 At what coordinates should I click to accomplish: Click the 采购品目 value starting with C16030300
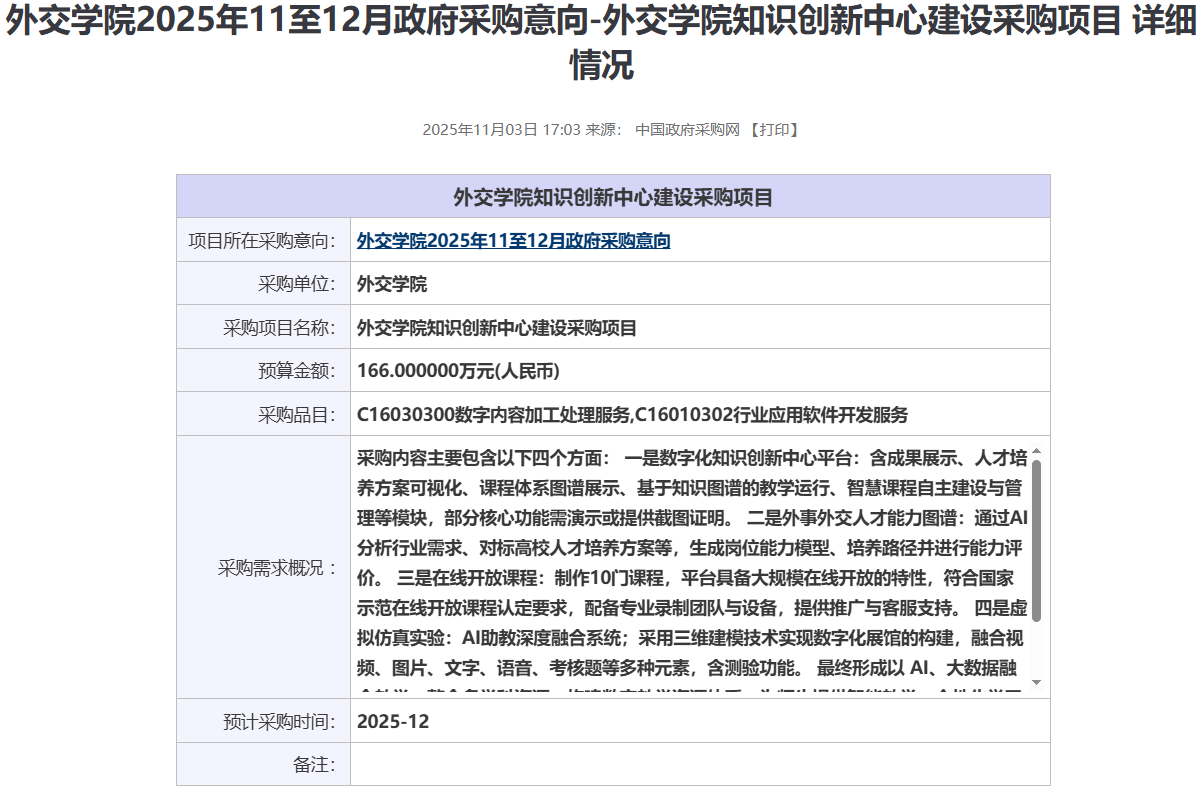coord(632,415)
